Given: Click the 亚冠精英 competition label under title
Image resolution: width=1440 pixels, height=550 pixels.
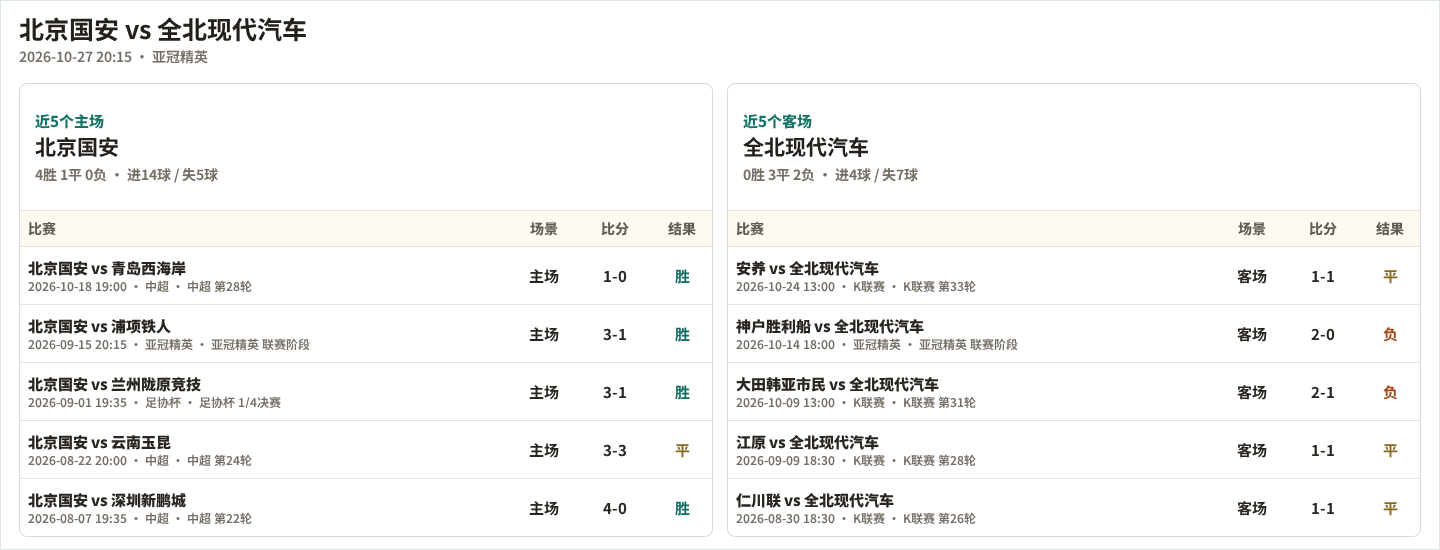Looking at the screenshot, I should click(180, 57).
